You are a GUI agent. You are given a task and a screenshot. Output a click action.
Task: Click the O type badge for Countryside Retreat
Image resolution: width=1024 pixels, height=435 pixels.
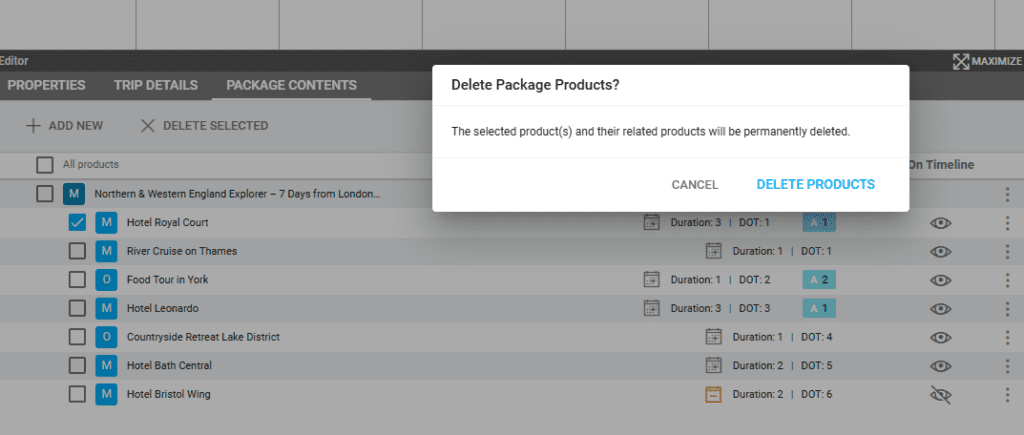pyautogui.click(x=106, y=337)
